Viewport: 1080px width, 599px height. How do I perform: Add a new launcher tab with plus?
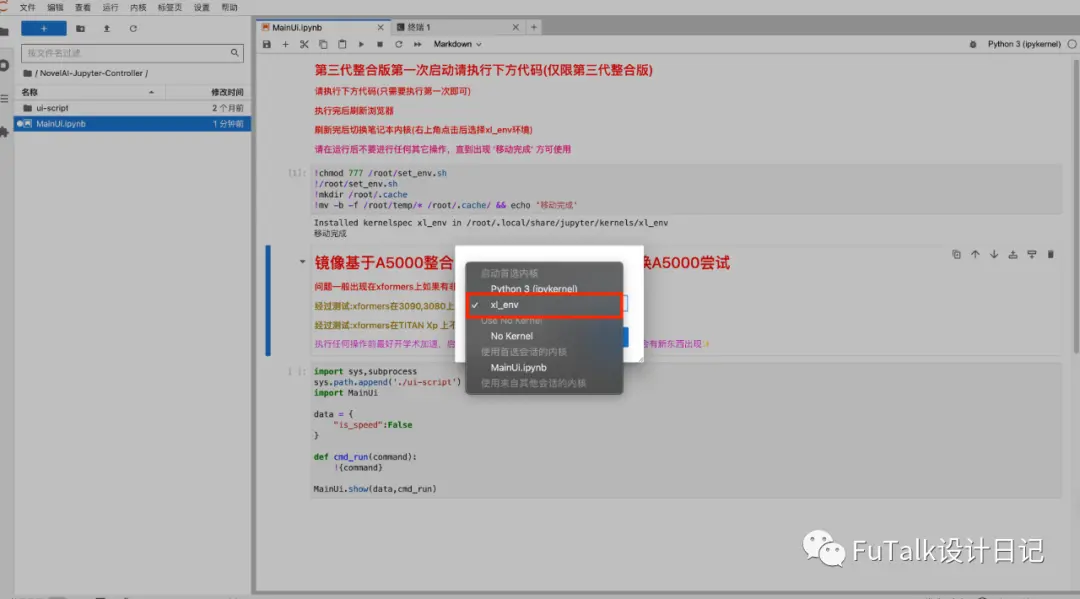tap(534, 28)
